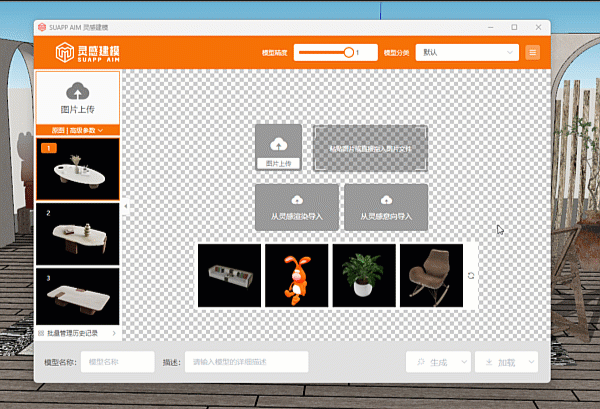Click the cloud upload icon in left panel
This screenshot has height=409, width=600.
click(78, 92)
